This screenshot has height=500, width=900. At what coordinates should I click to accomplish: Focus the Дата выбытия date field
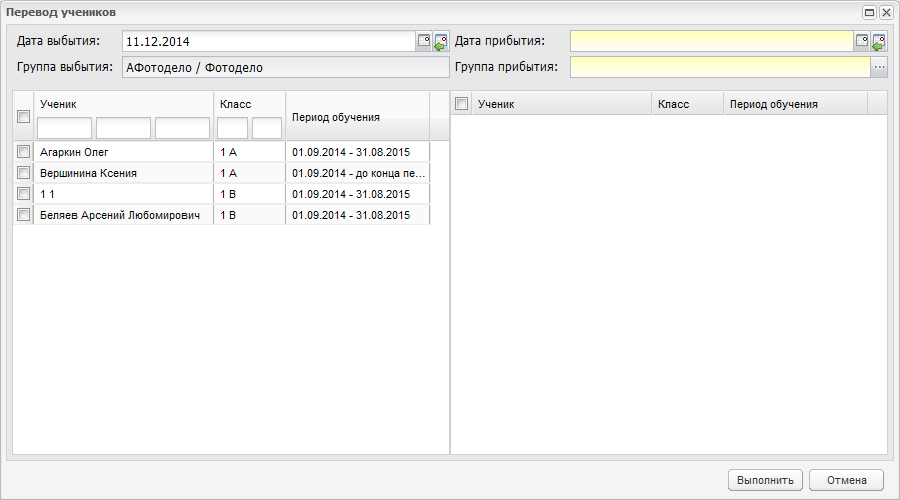(269, 41)
